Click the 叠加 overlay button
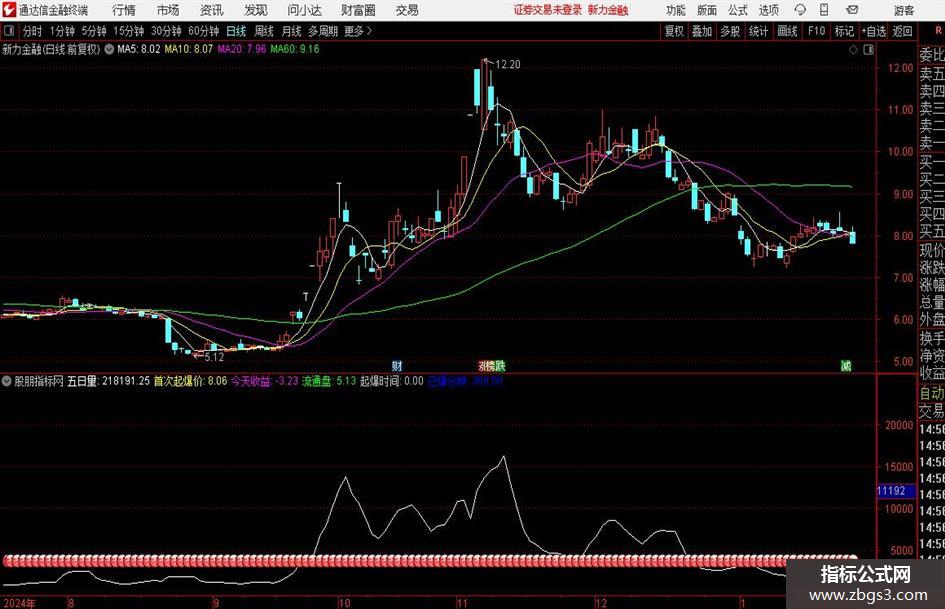This screenshot has width=945, height=609. (702, 31)
